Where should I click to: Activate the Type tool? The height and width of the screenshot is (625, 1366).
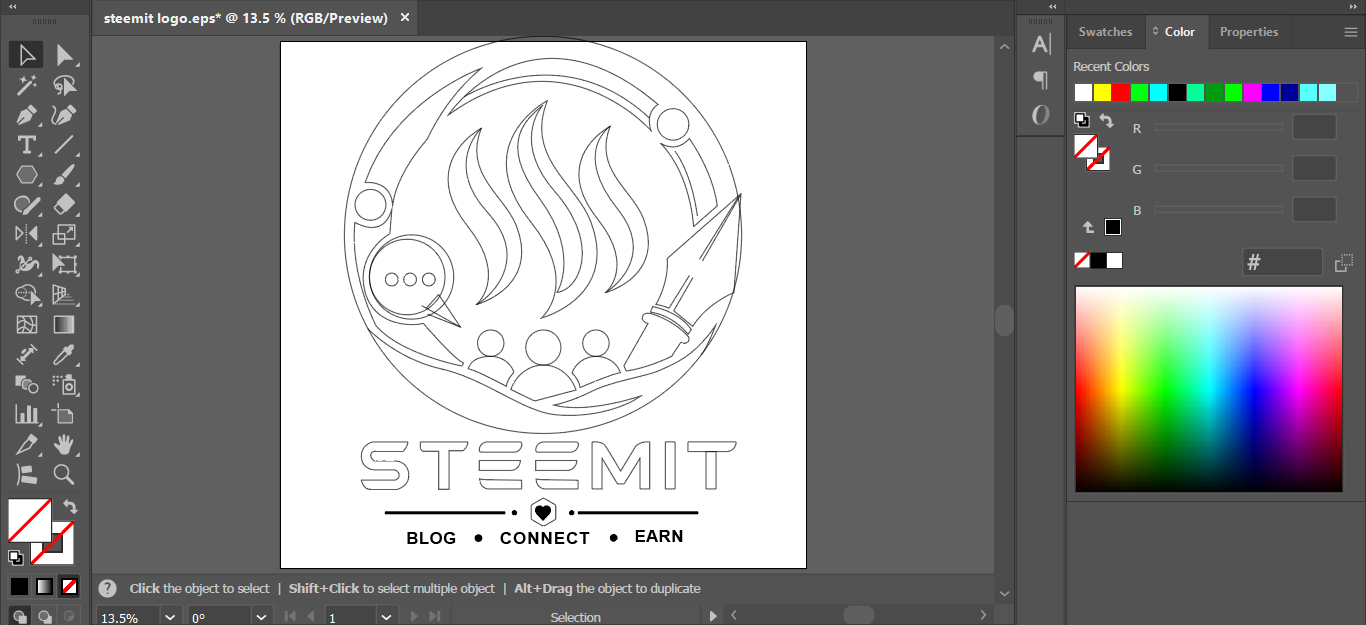[x=26, y=145]
